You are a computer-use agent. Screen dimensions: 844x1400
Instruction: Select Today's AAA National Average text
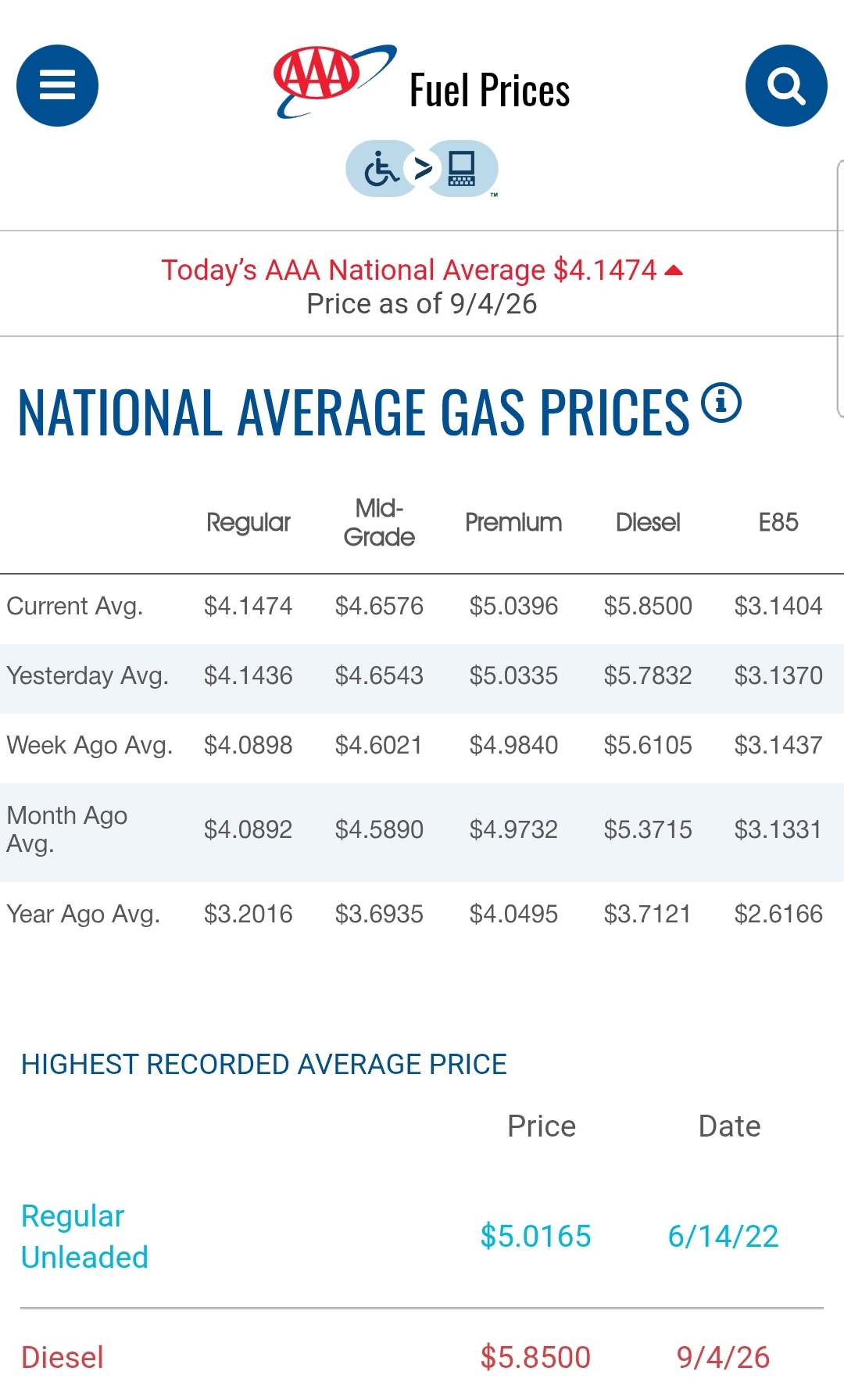point(353,270)
